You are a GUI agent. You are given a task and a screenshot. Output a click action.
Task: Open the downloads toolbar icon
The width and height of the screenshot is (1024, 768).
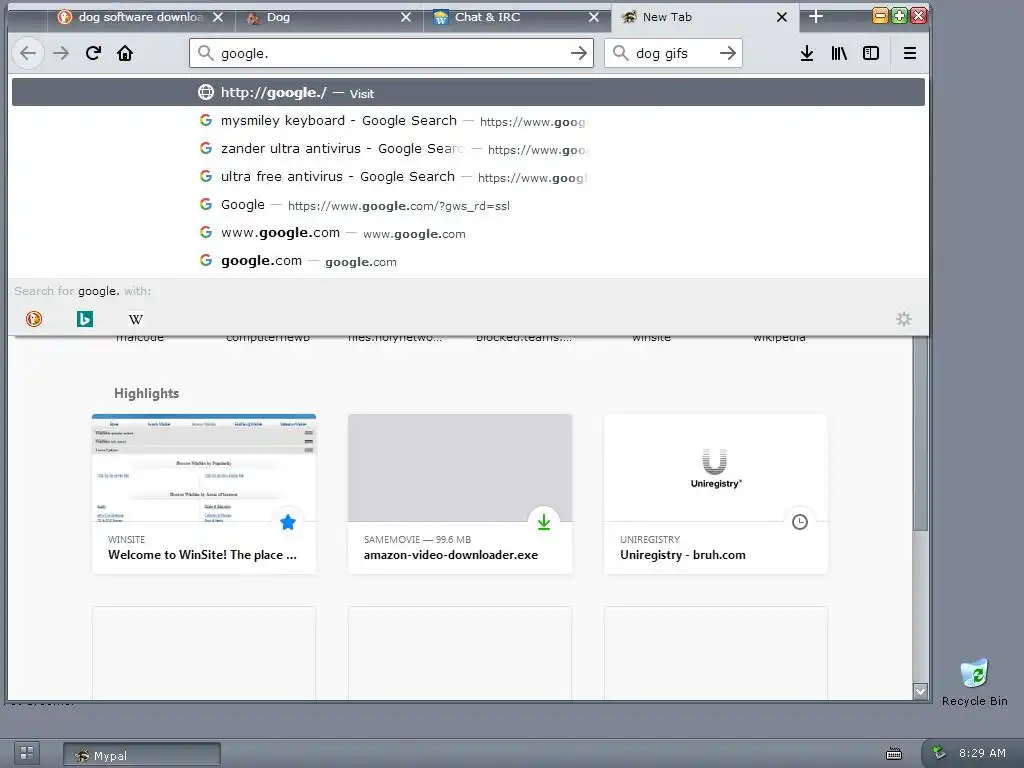click(807, 54)
